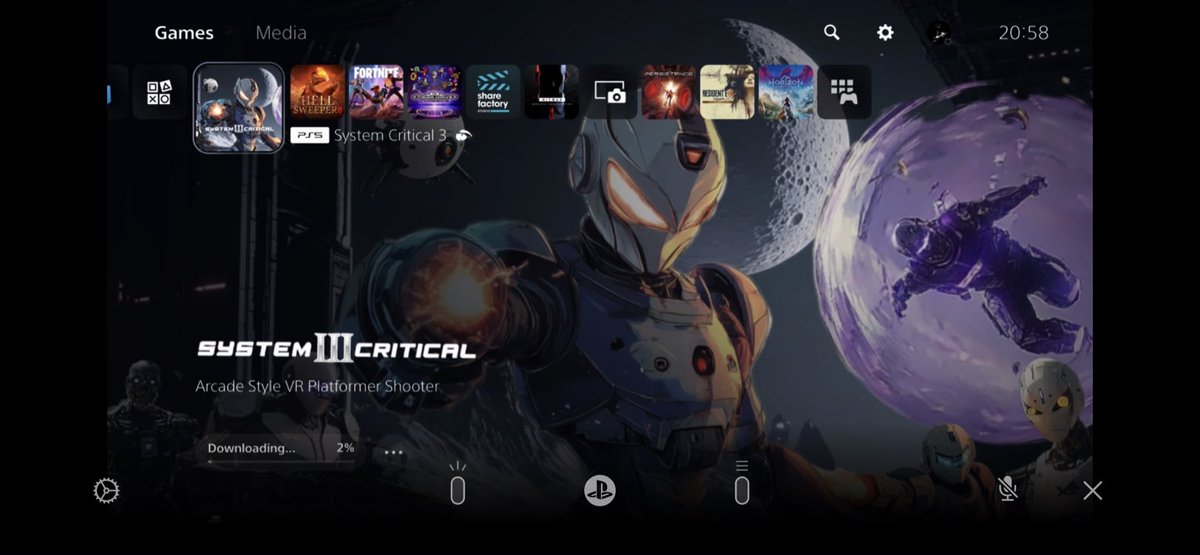Screen dimensions: 1200x555
Task: Click the System Critical 3 title label
Action: 390,135
